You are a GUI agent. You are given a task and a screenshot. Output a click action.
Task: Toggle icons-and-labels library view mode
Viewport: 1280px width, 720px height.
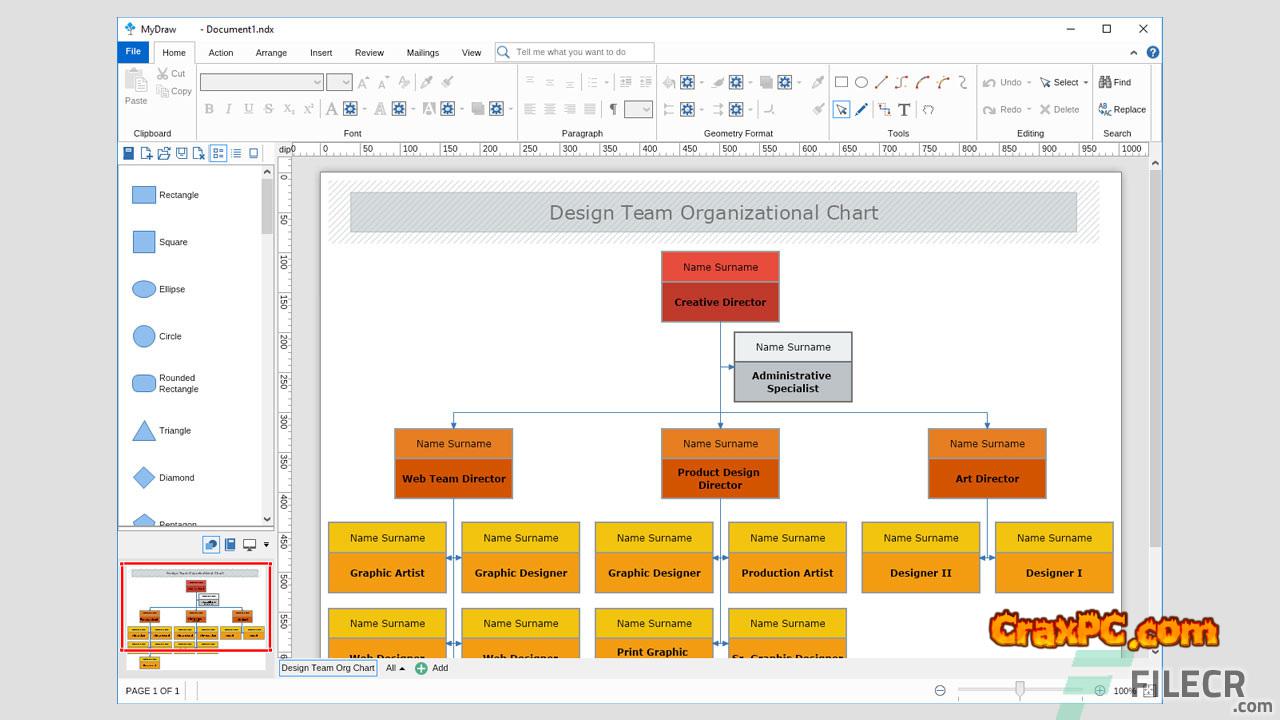pos(217,153)
